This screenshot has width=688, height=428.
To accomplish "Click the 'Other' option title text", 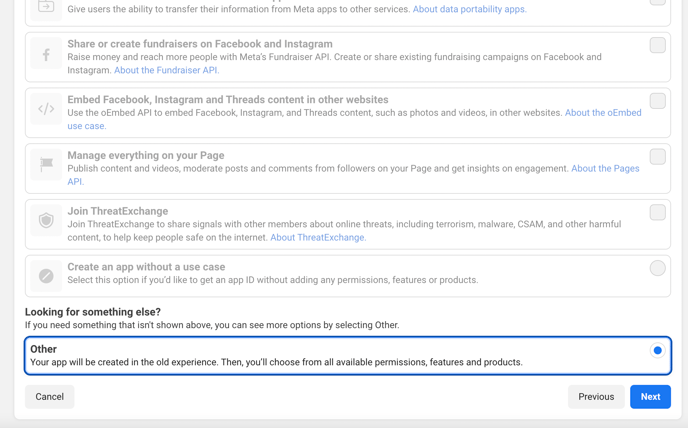I will pos(43,349).
